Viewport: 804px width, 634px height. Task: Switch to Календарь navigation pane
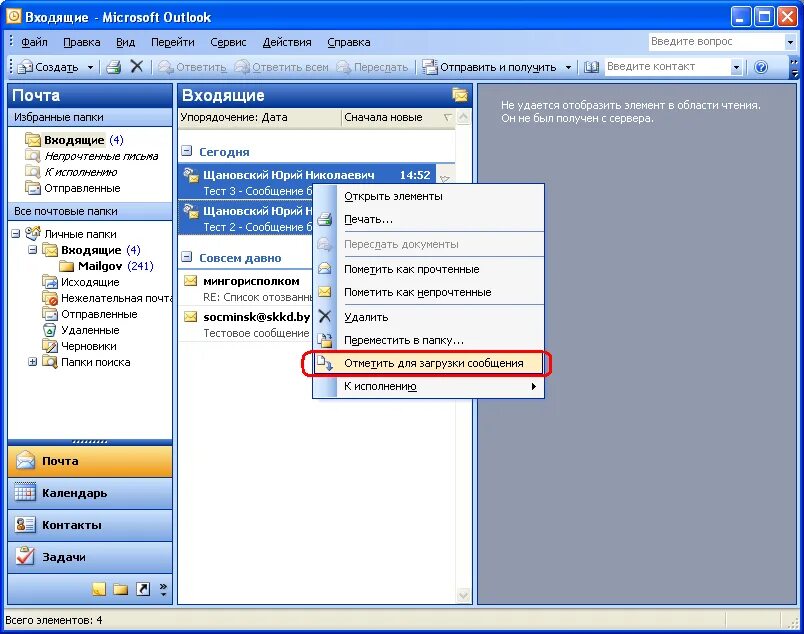[90, 493]
